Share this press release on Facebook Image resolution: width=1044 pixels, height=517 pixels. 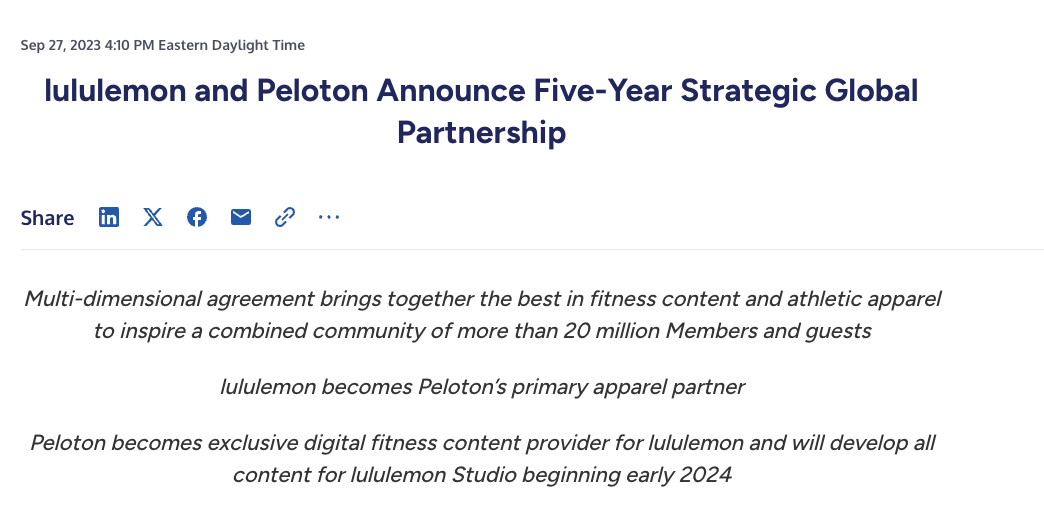[197, 217]
